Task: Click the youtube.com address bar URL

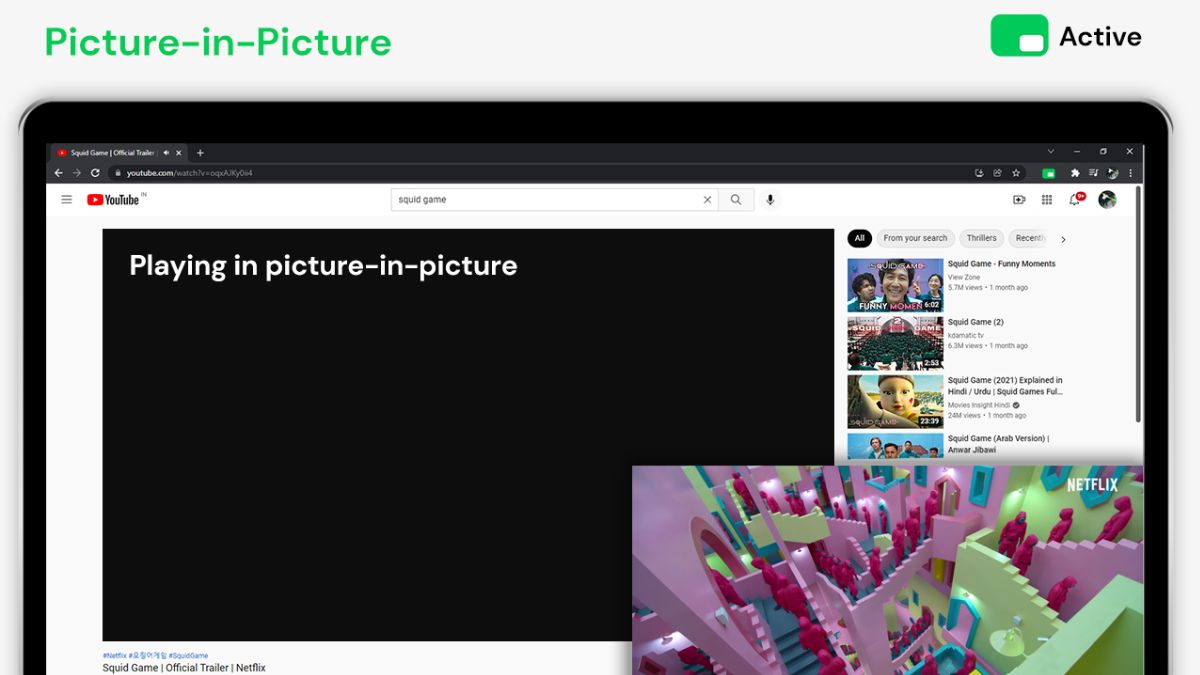Action: [x=189, y=173]
